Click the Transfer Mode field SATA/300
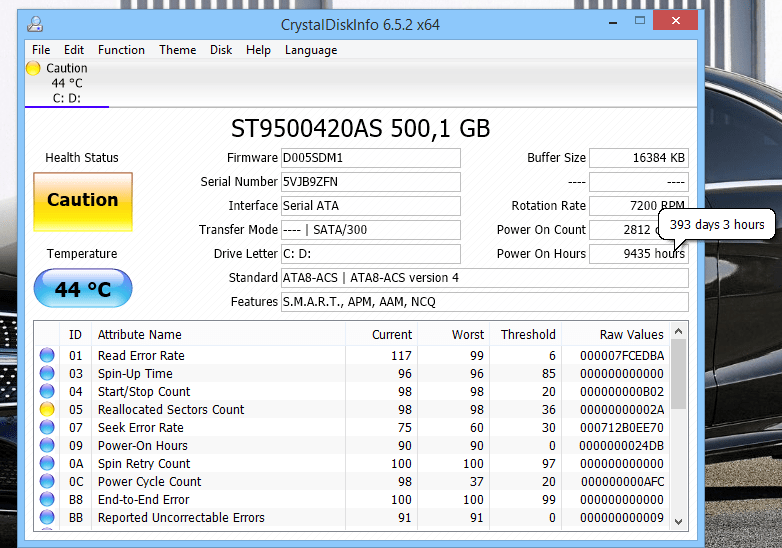This screenshot has height=548, width=782. (x=371, y=230)
